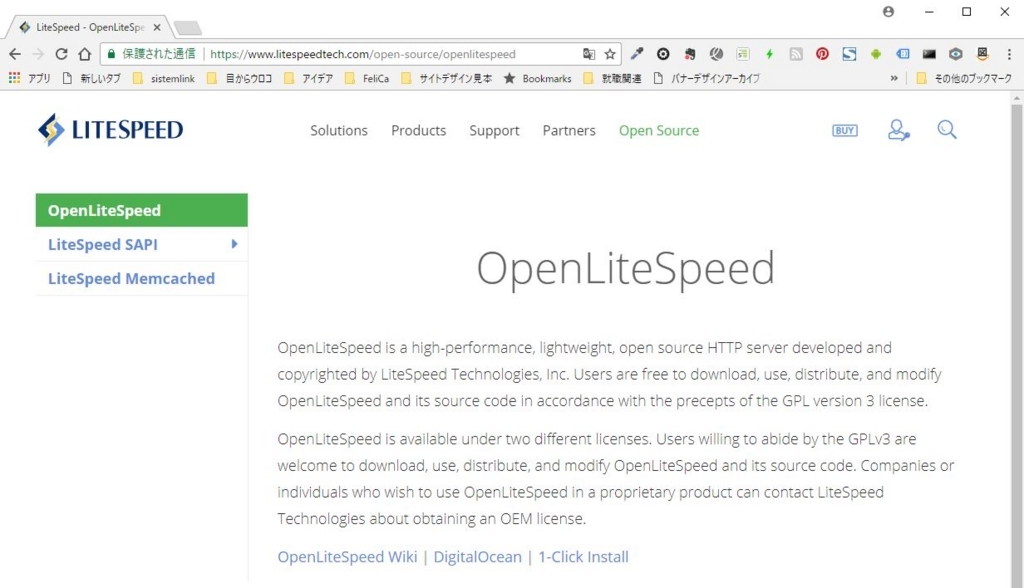Screen dimensions: 1024x588
Task: Open the 新しいタブ bookmark
Action: point(91,78)
